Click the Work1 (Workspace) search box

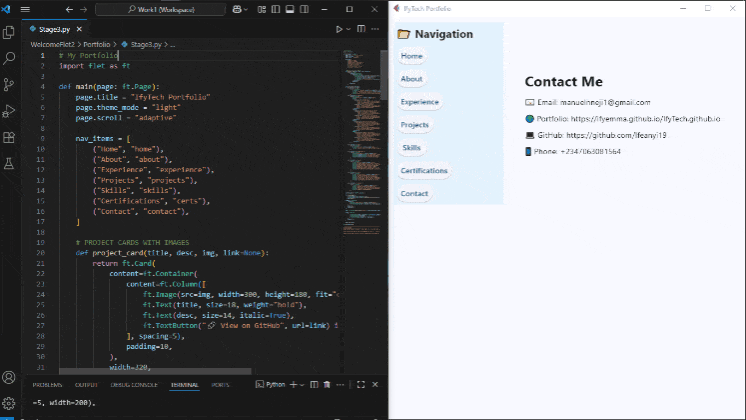click(x=160, y=9)
